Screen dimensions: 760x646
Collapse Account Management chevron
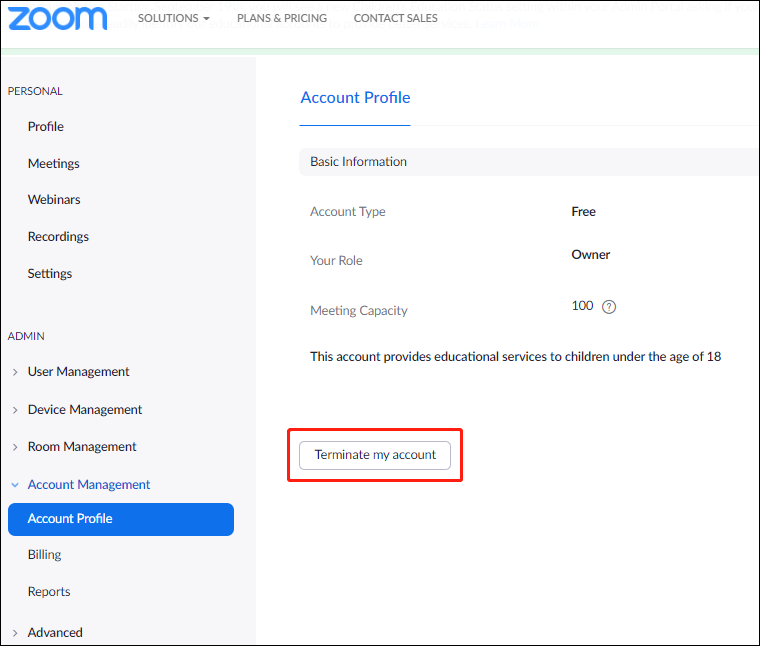coord(15,485)
